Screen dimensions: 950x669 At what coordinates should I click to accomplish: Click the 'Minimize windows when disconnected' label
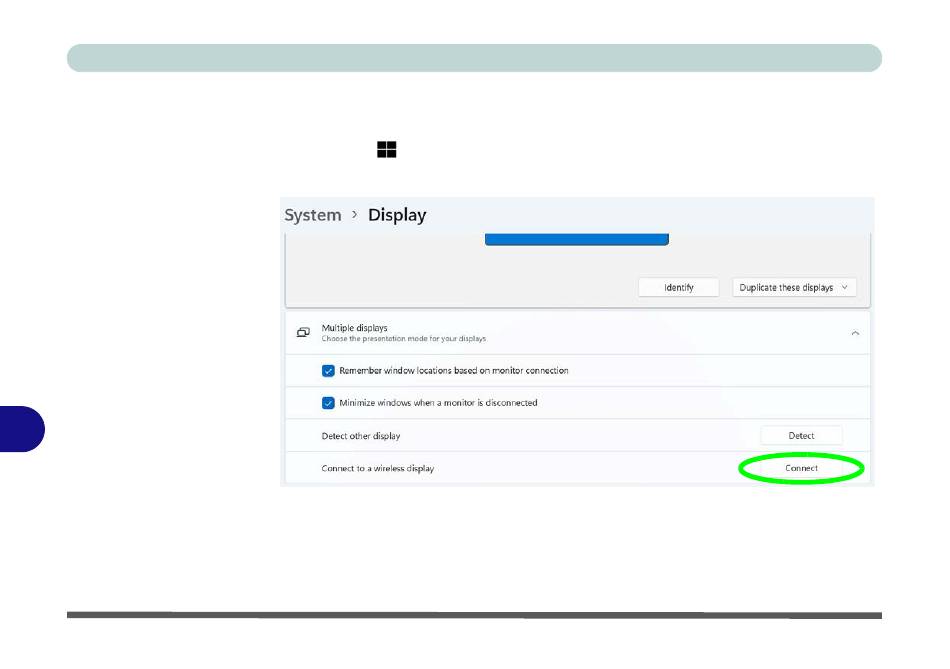(x=438, y=403)
